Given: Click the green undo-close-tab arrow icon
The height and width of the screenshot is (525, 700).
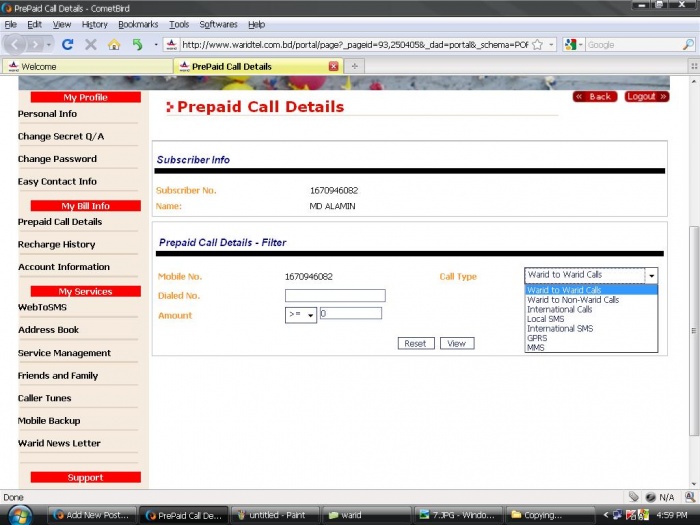Looking at the screenshot, I should tap(138, 45).
